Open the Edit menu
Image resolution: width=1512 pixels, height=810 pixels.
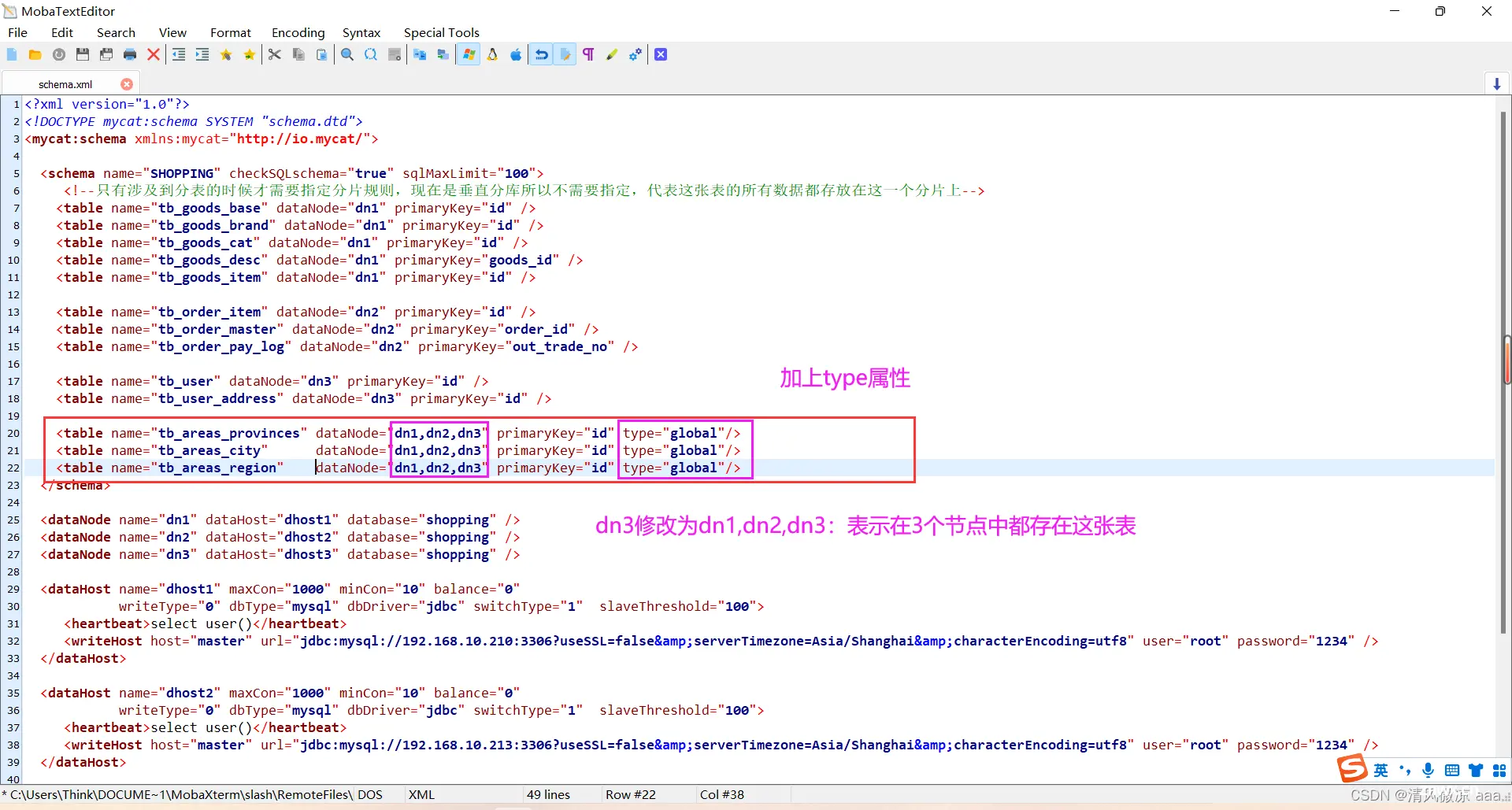[62, 32]
